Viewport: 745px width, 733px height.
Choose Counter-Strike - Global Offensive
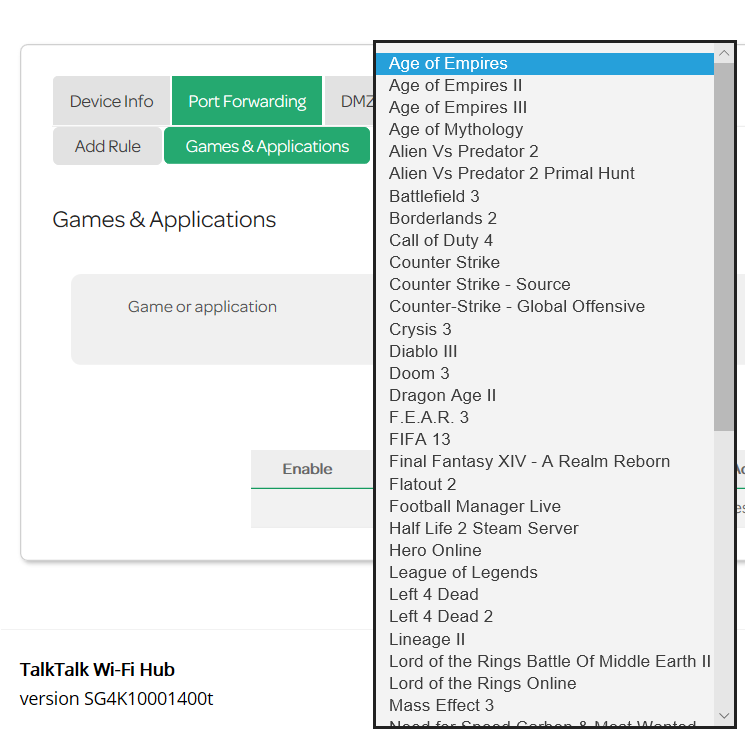(545, 306)
